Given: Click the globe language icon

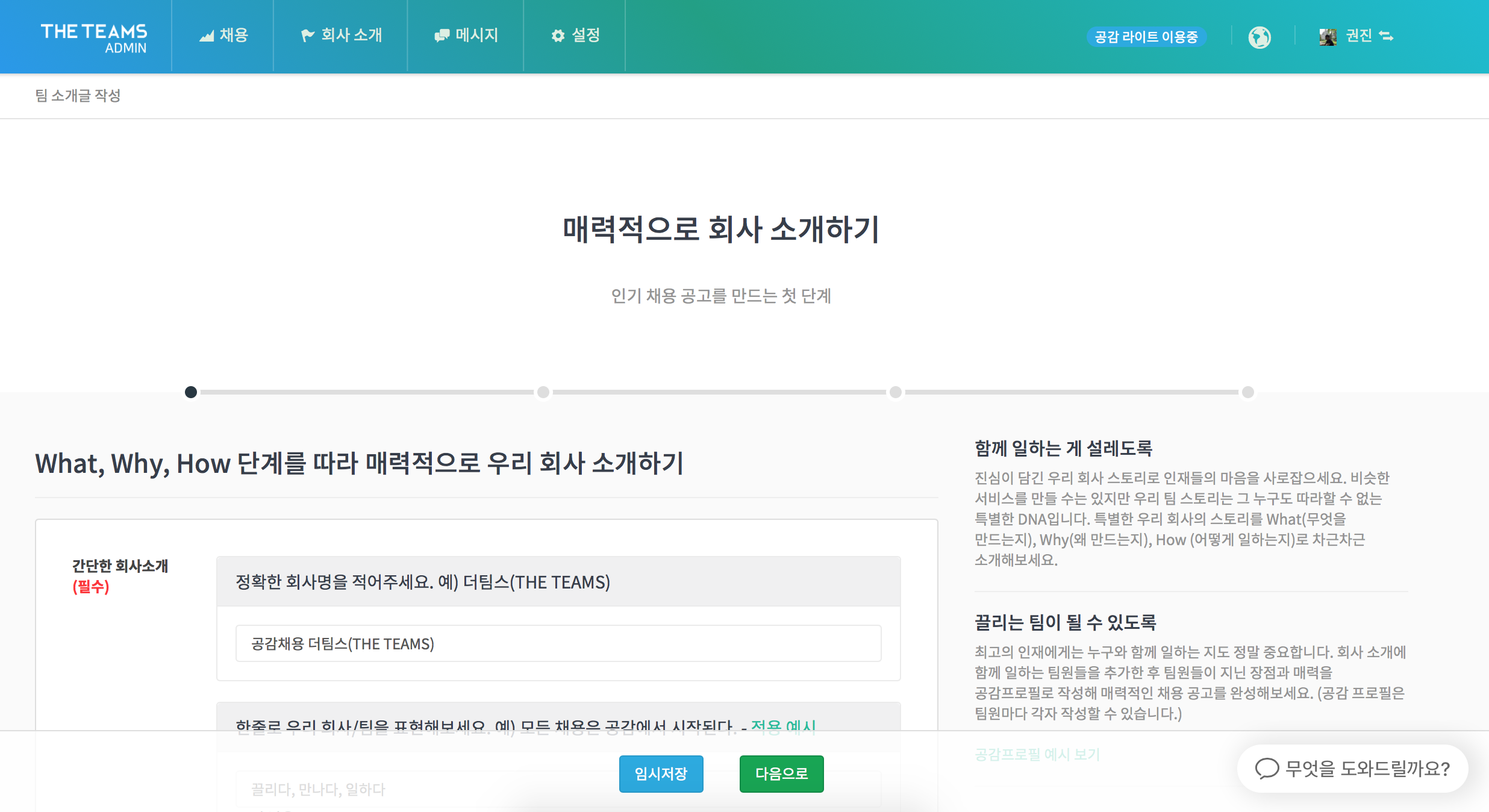Looking at the screenshot, I should click(1259, 37).
